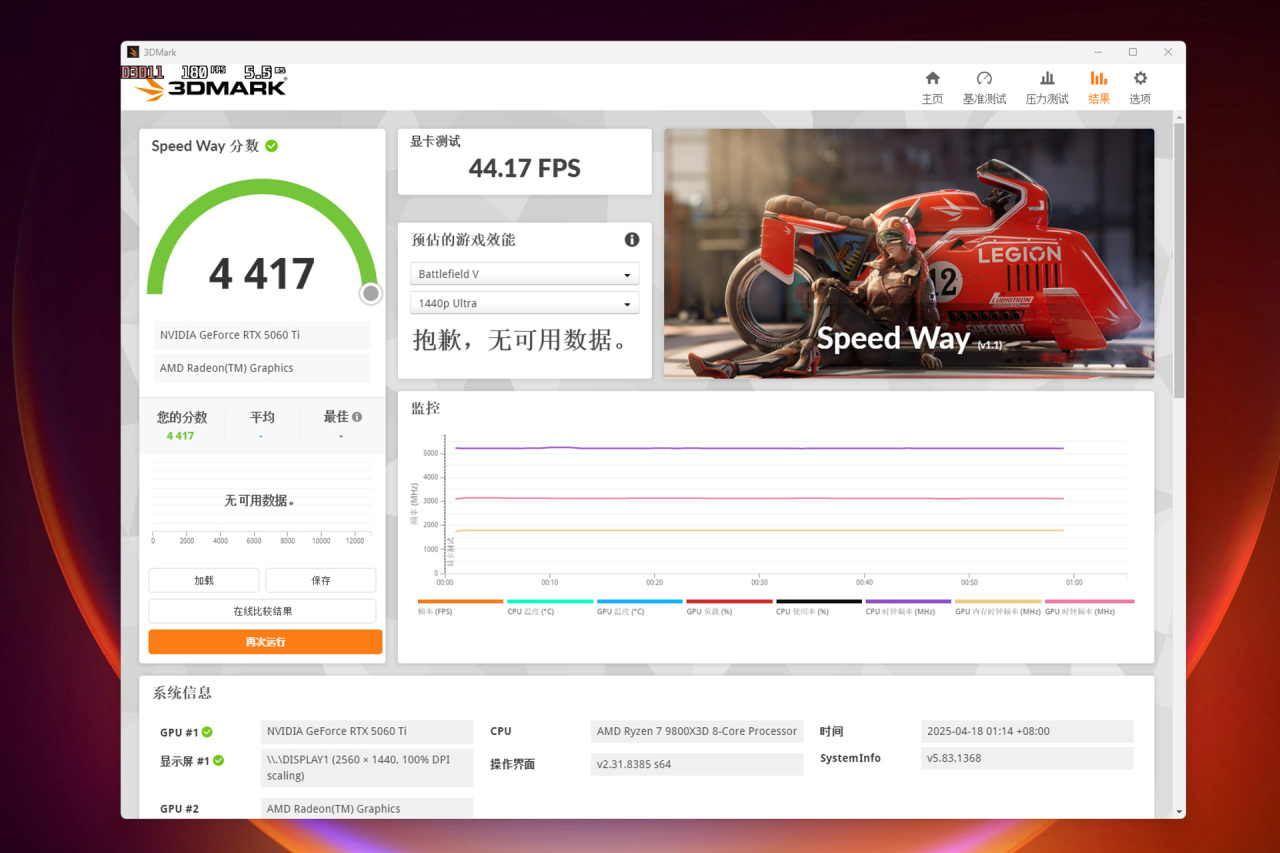
Task: Click the green check next to 显示屏 #1
Action: coord(218,761)
